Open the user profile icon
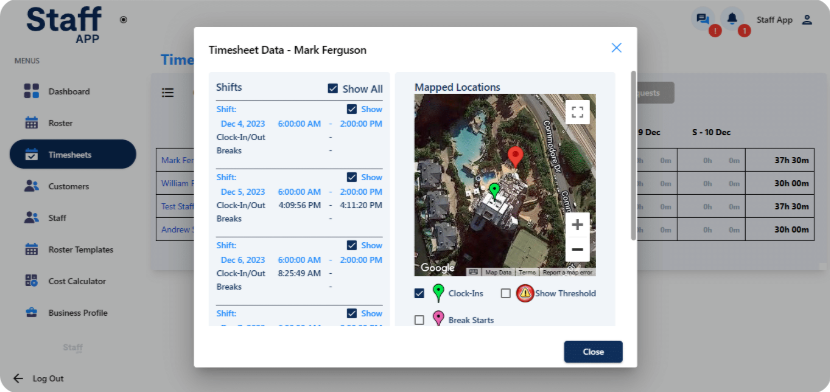830x392 pixels. click(807, 20)
